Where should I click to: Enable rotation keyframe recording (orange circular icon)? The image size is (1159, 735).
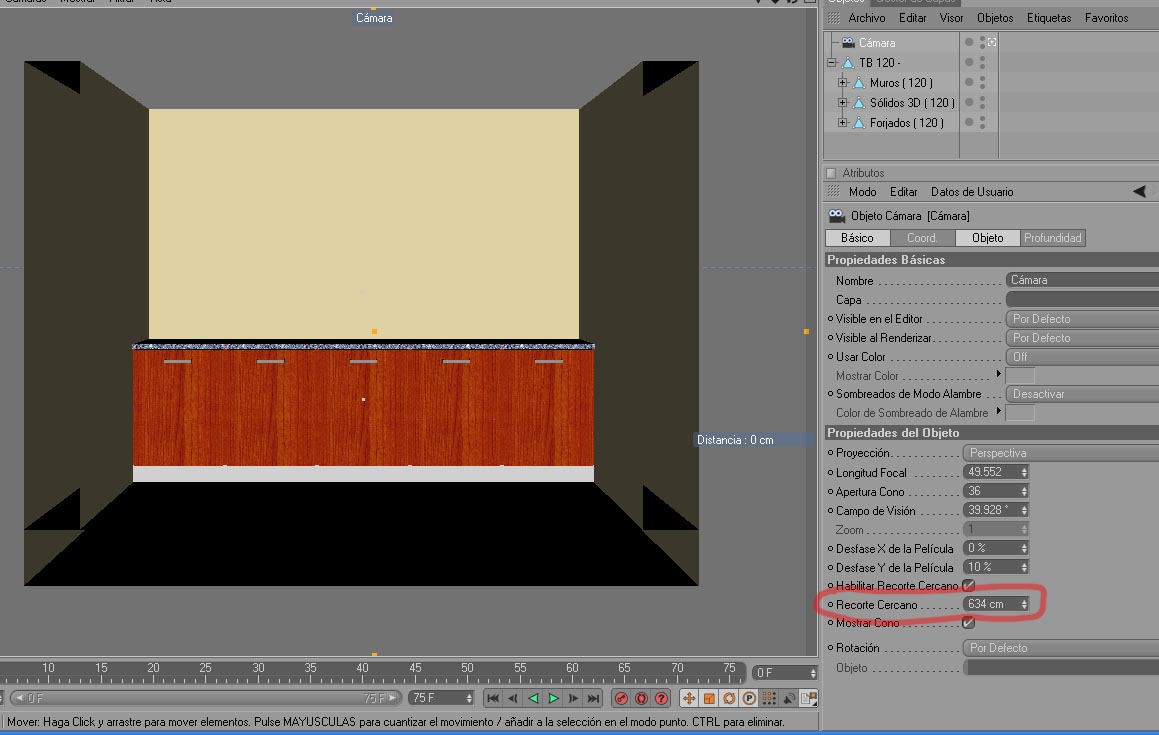(729, 698)
